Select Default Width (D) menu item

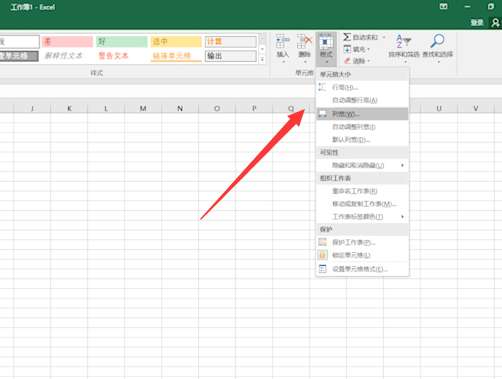point(362,140)
